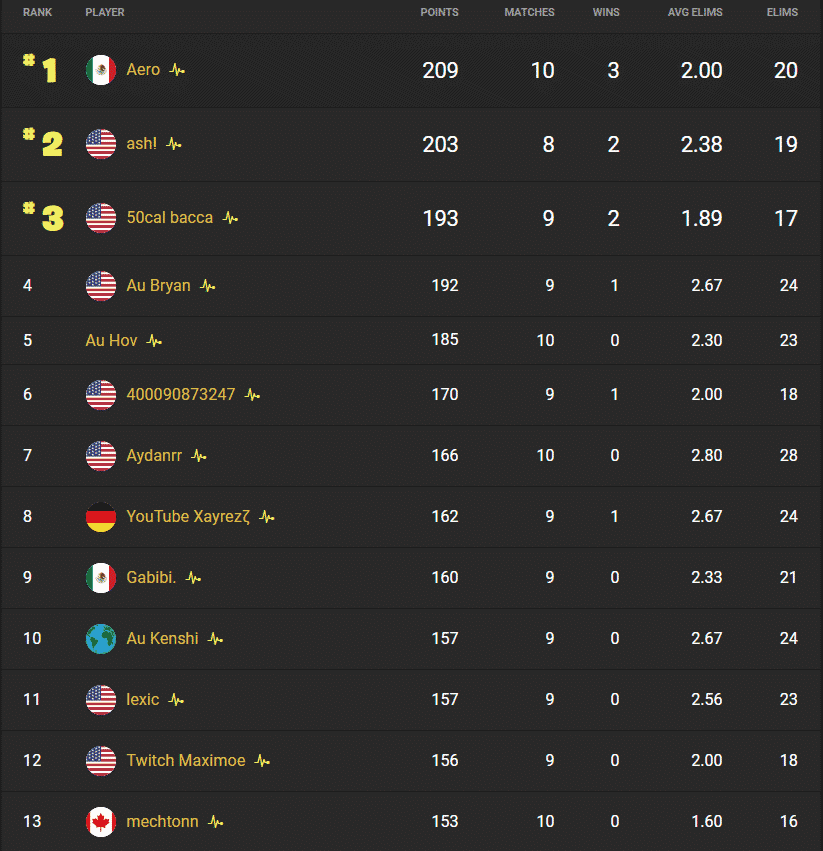Image resolution: width=823 pixels, height=851 pixels.
Task: Click the WINS column header
Action: click(x=606, y=12)
